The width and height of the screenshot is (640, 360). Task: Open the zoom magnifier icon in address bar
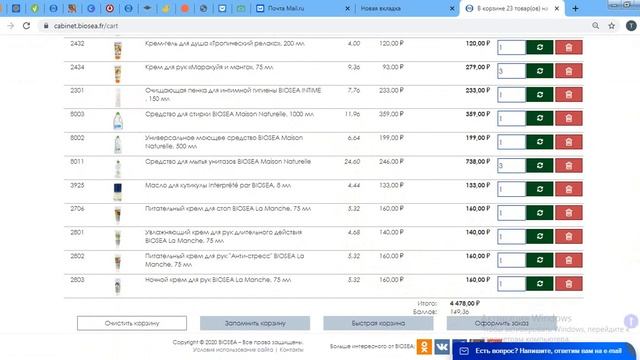tap(596, 26)
